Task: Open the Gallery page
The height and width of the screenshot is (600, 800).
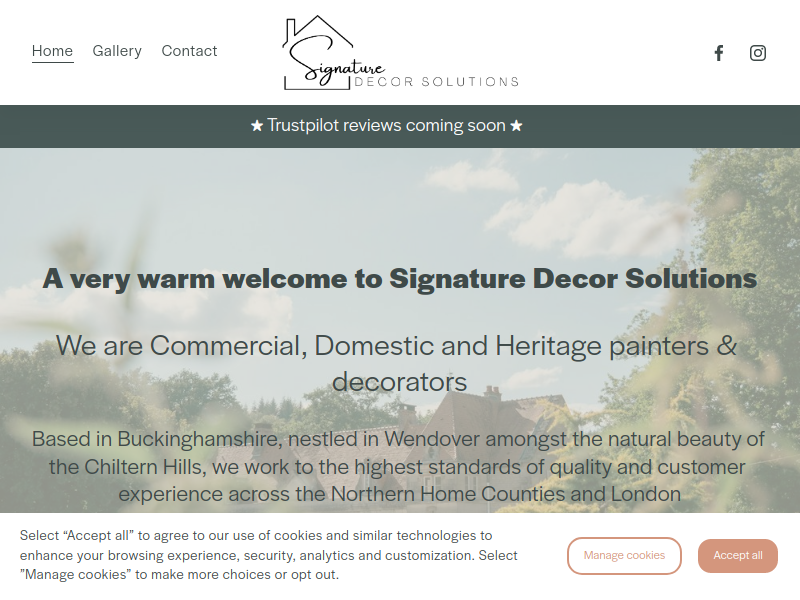Action: click(117, 51)
